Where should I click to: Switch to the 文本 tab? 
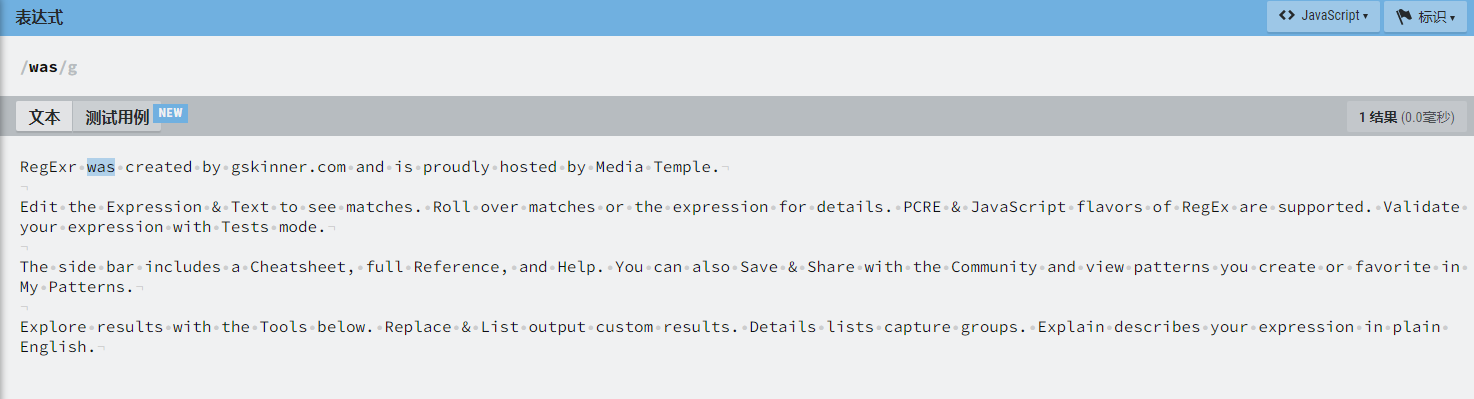click(x=44, y=117)
